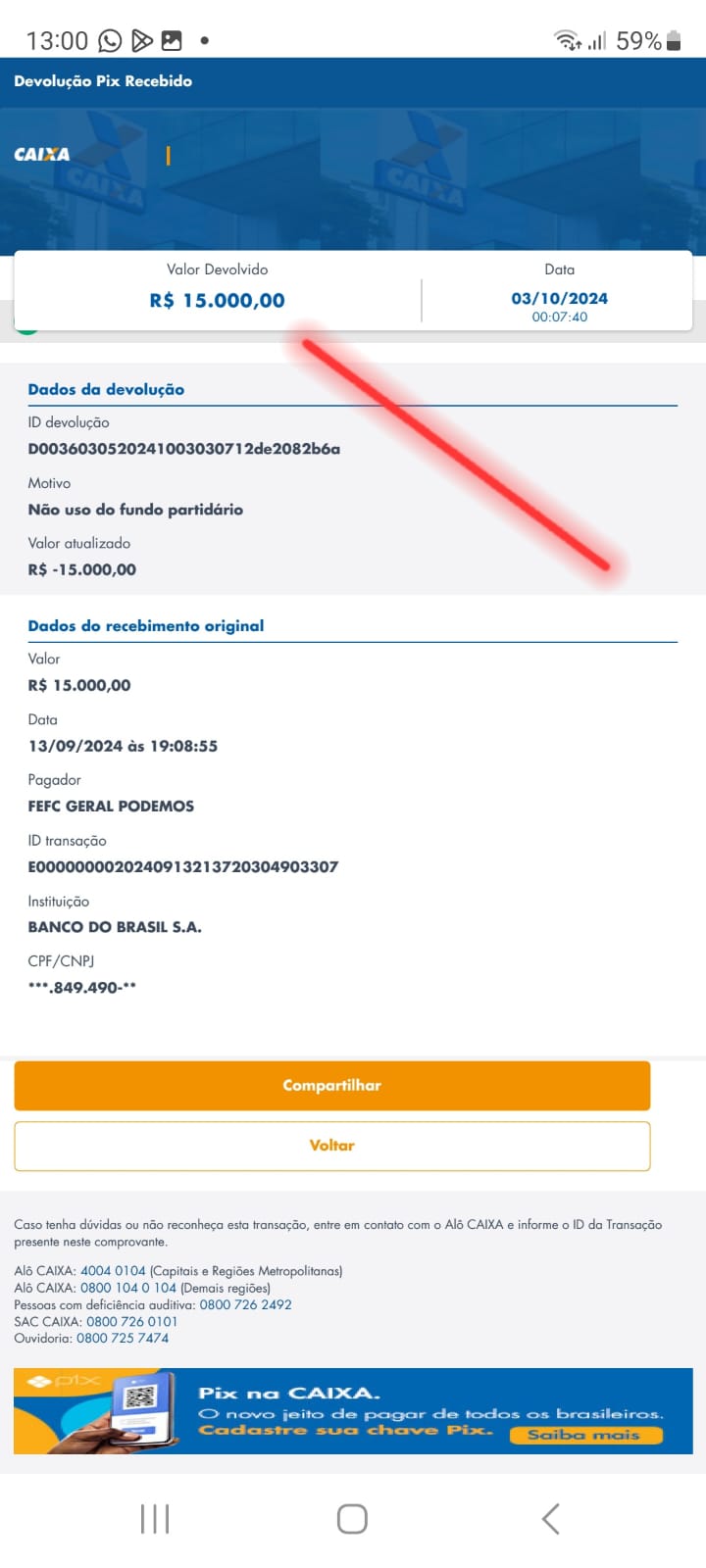Open Android recent apps button
The width and height of the screenshot is (706, 1568).
point(155,1519)
